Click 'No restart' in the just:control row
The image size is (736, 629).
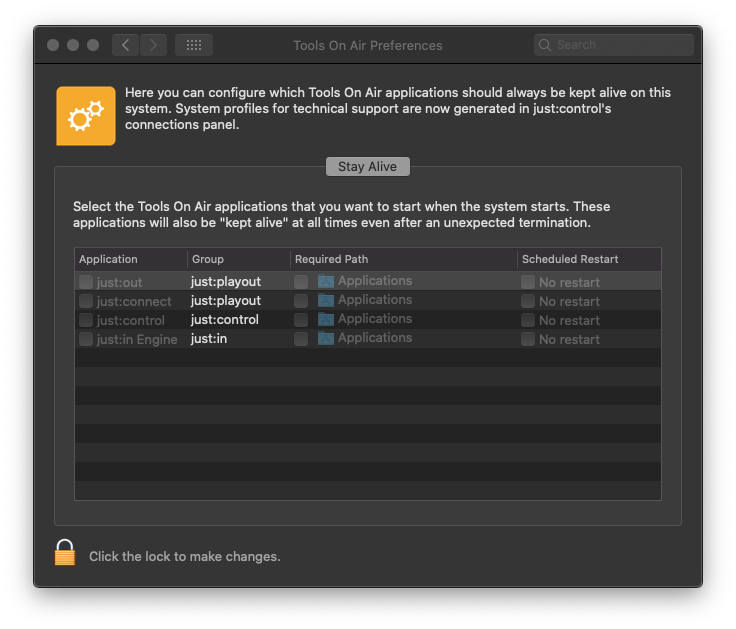click(x=569, y=320)
